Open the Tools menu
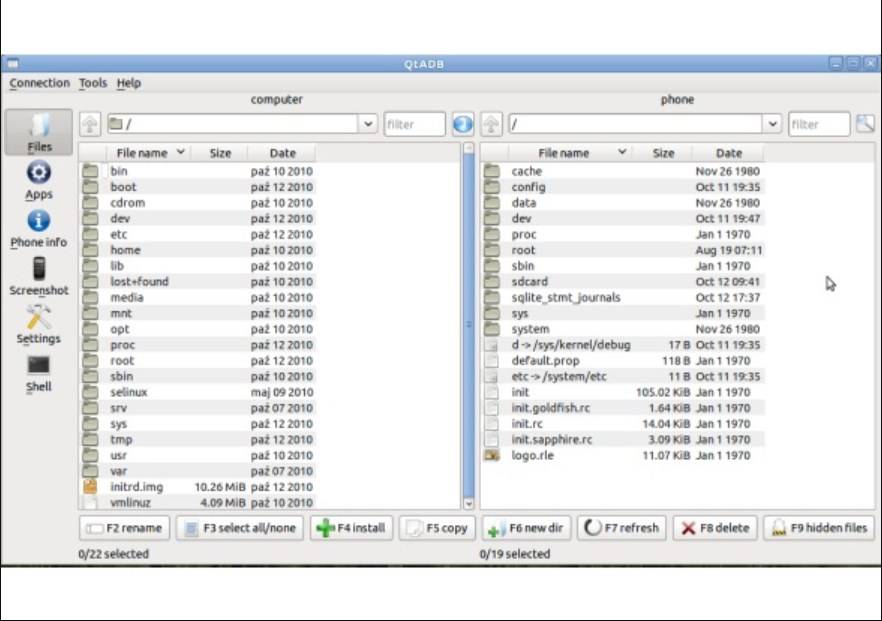Image resolution: width=882 pixels, height=621 pixels. coord(93,83)
